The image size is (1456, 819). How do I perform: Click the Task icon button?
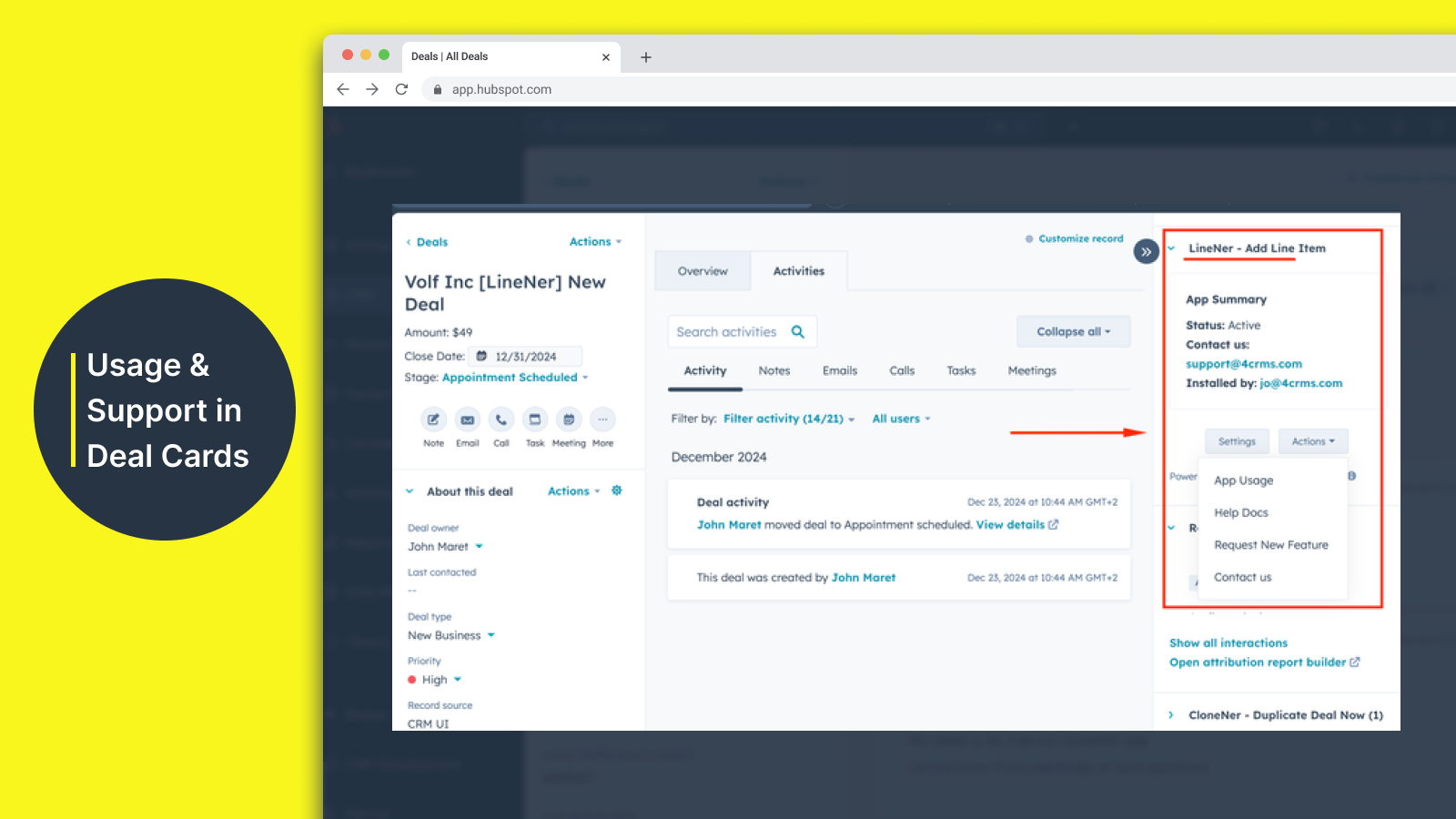pos(535,420)
